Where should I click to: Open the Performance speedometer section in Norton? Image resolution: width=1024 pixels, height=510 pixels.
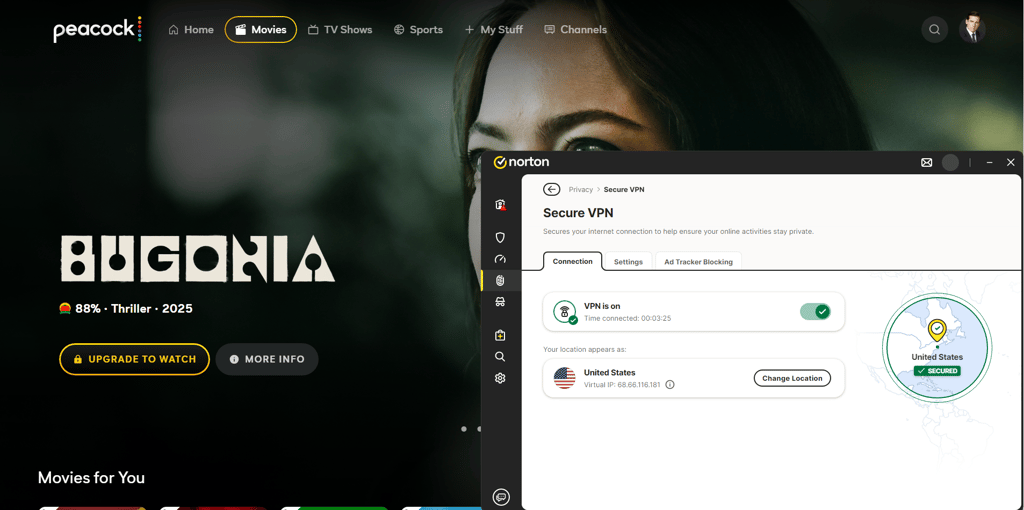pos(500,259)
